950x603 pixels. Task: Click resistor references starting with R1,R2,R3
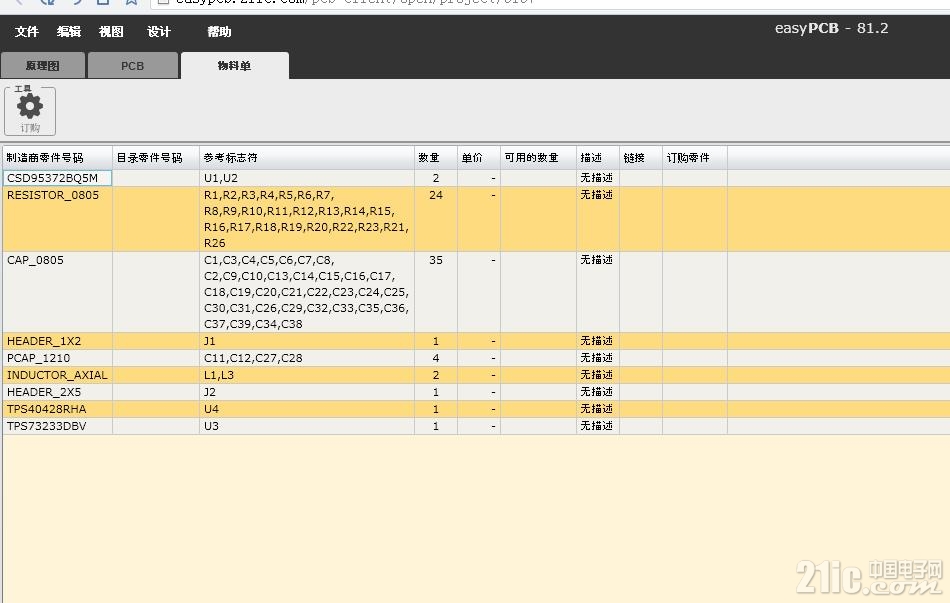pos(307,219)
